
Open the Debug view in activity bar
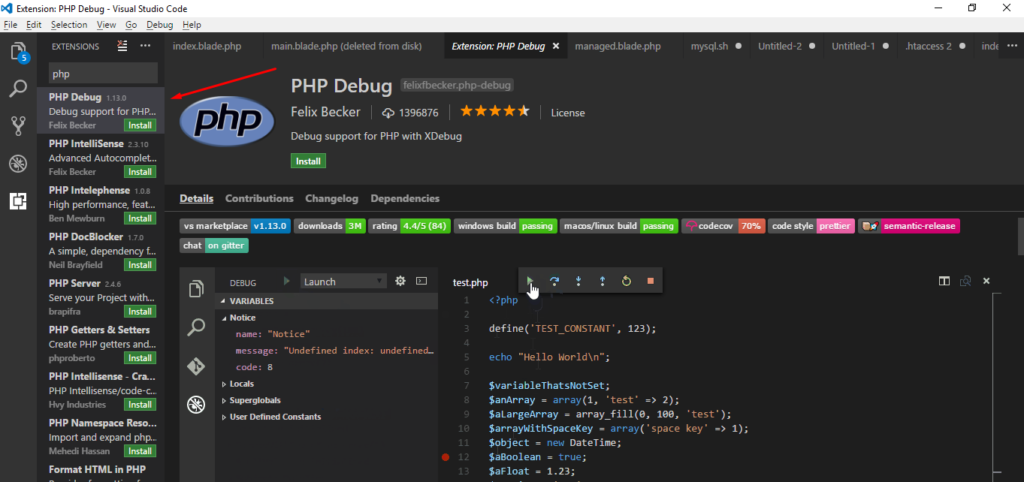point(17,163)
